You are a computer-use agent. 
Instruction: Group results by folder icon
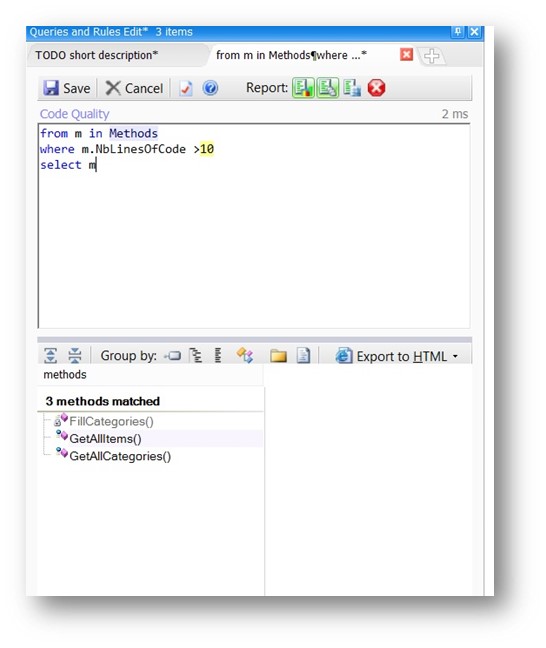(x=278, y=355)
